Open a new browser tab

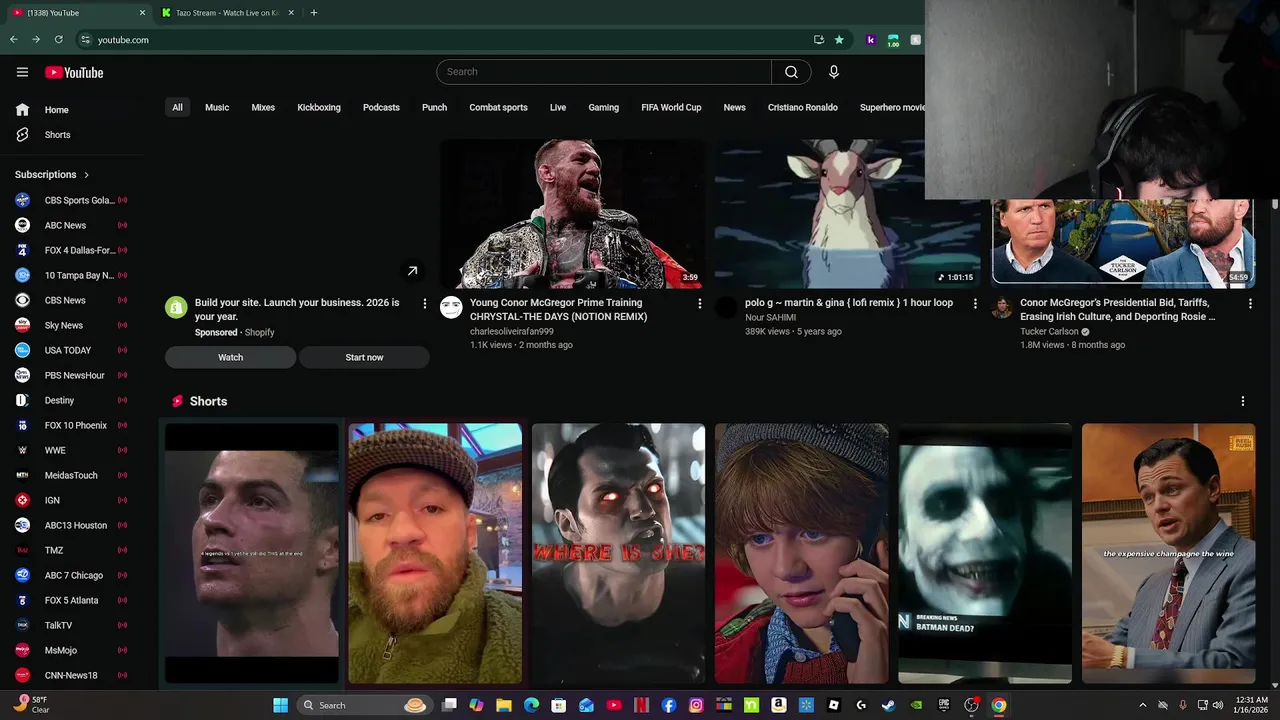313,13
